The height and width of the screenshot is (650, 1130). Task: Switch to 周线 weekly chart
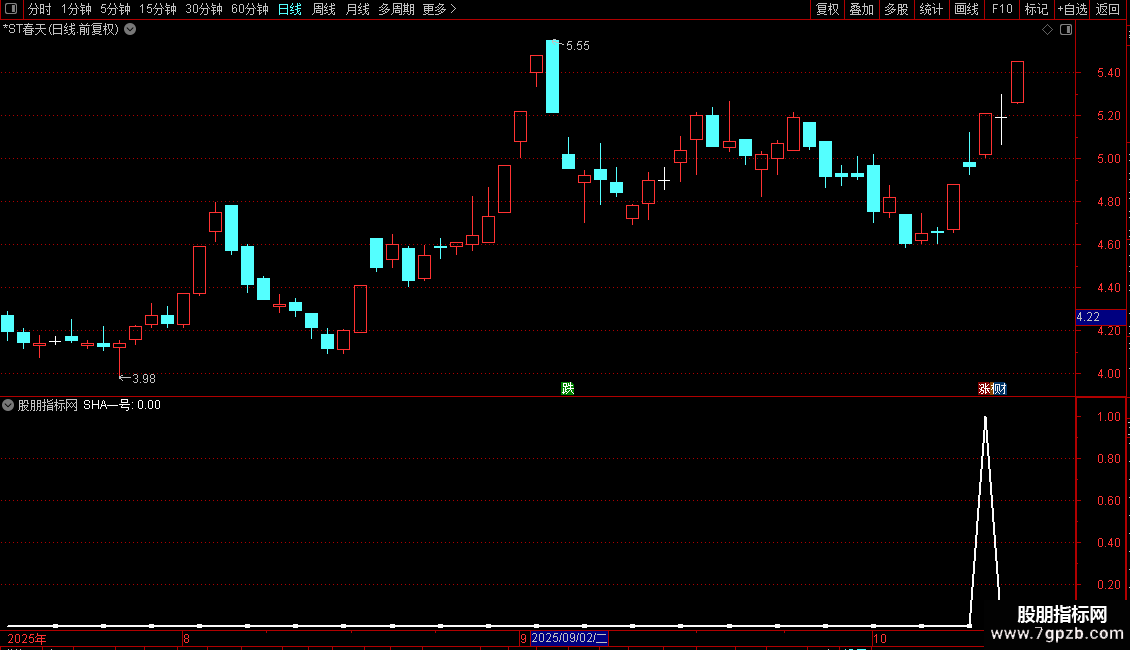click(324, 9)
